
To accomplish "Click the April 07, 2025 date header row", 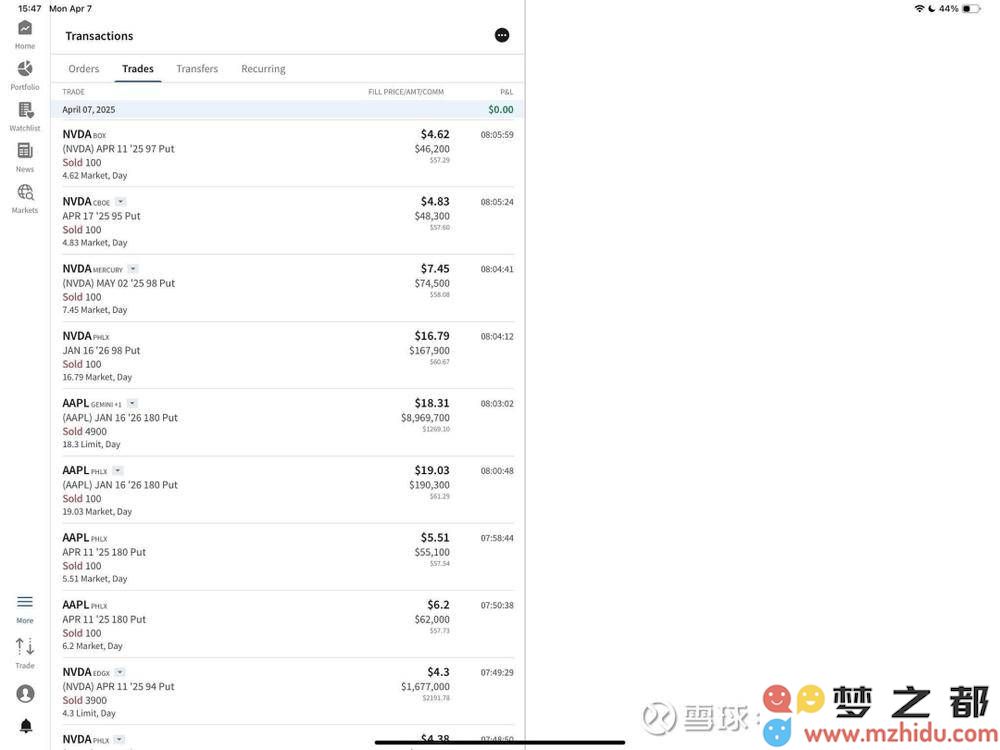I will click(288, 110).
